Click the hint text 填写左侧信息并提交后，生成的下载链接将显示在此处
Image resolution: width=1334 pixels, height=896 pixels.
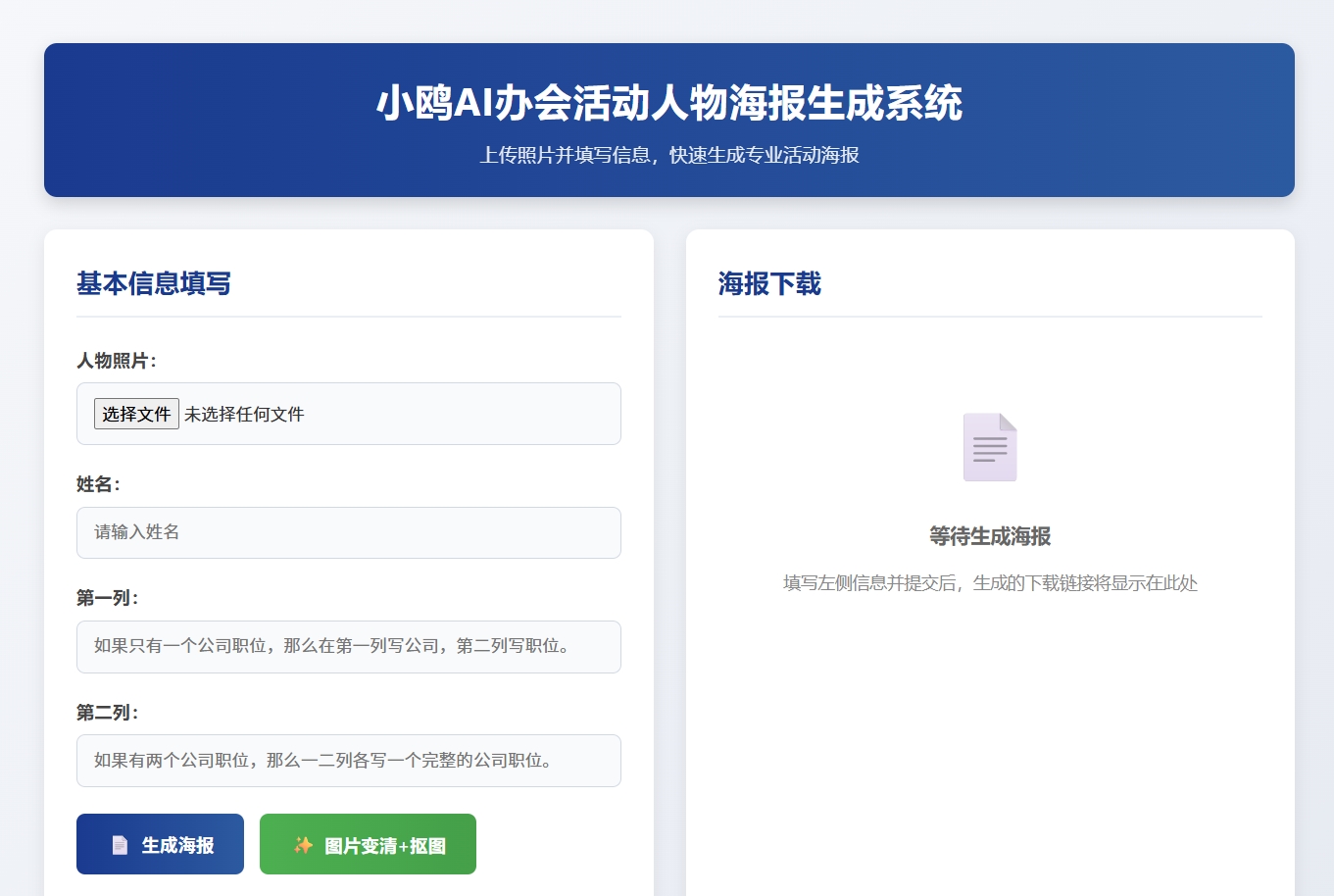pyautogui.click(x=990, y=583)
